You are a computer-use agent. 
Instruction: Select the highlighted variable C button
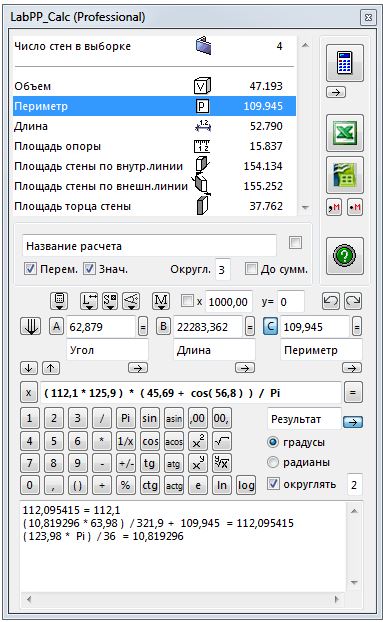tap(270, 327)
